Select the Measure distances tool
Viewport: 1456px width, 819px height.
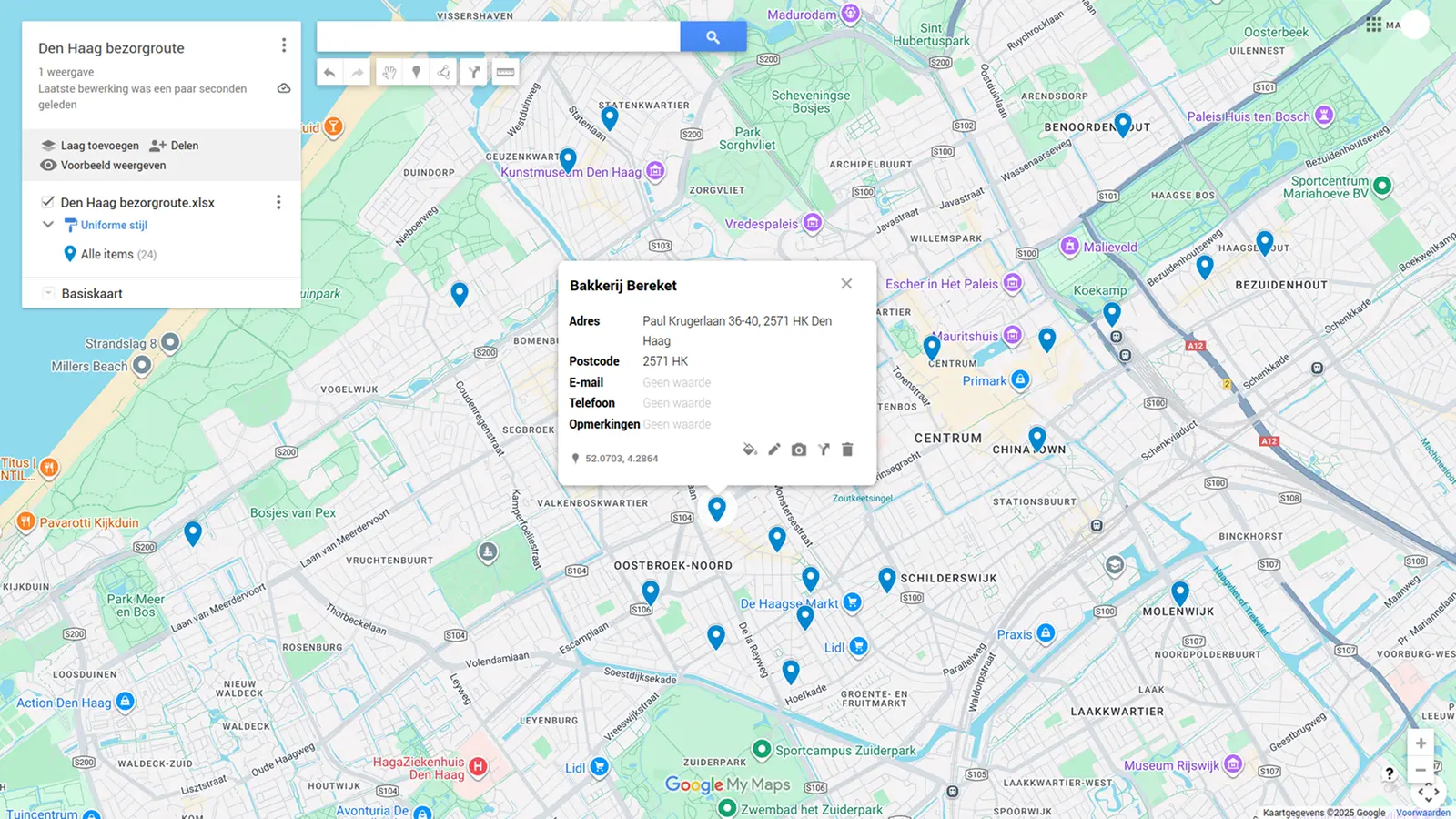pyautogui.click(x=505, y=72)
